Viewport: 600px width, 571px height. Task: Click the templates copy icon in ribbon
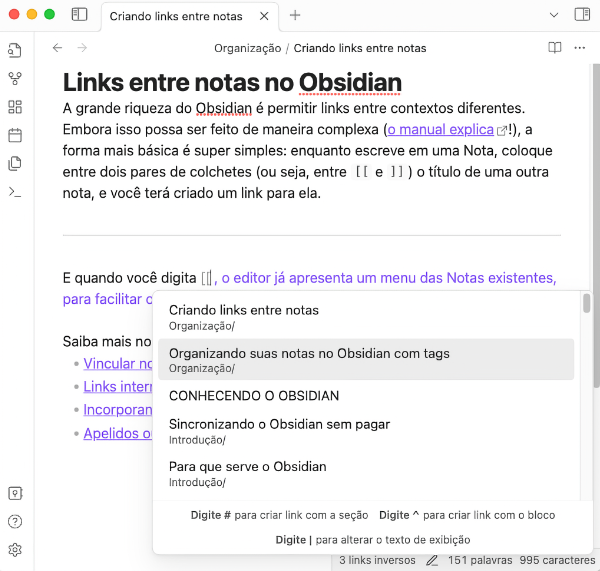click(x=15, y=163)
